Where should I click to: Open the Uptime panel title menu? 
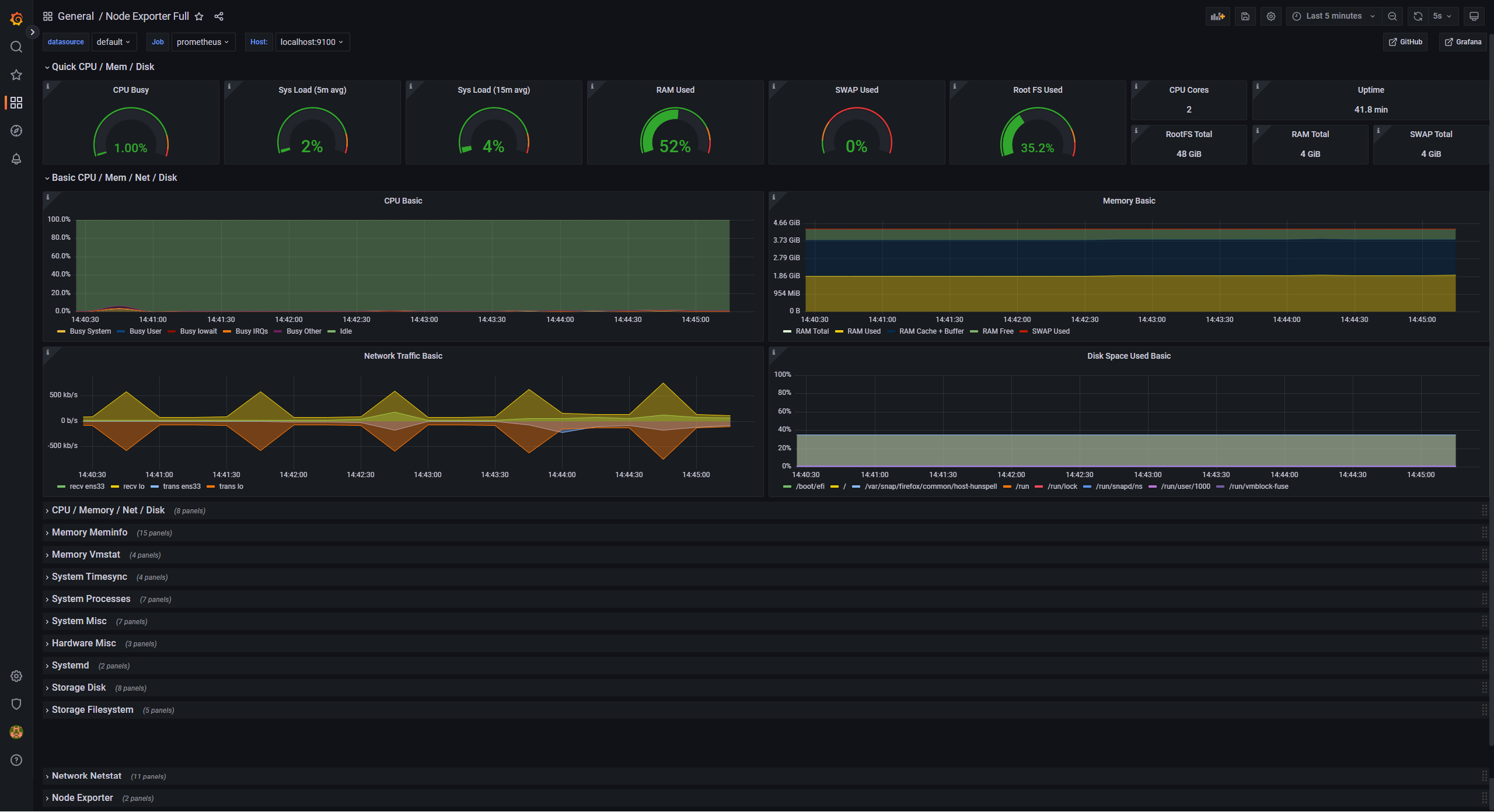[x=1371, y=90]
